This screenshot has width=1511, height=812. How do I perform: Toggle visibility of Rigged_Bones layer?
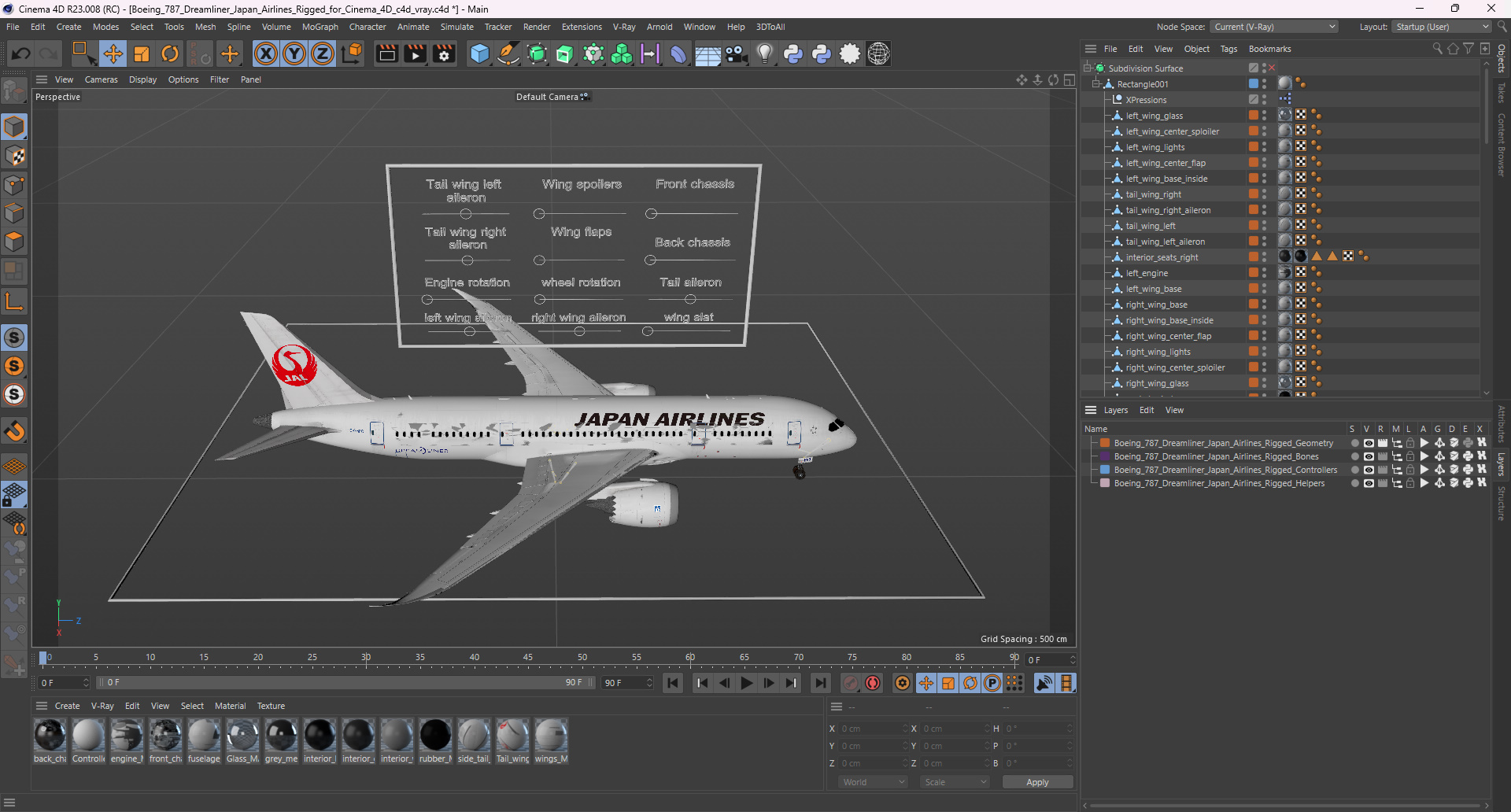(x=1369, y=456)
